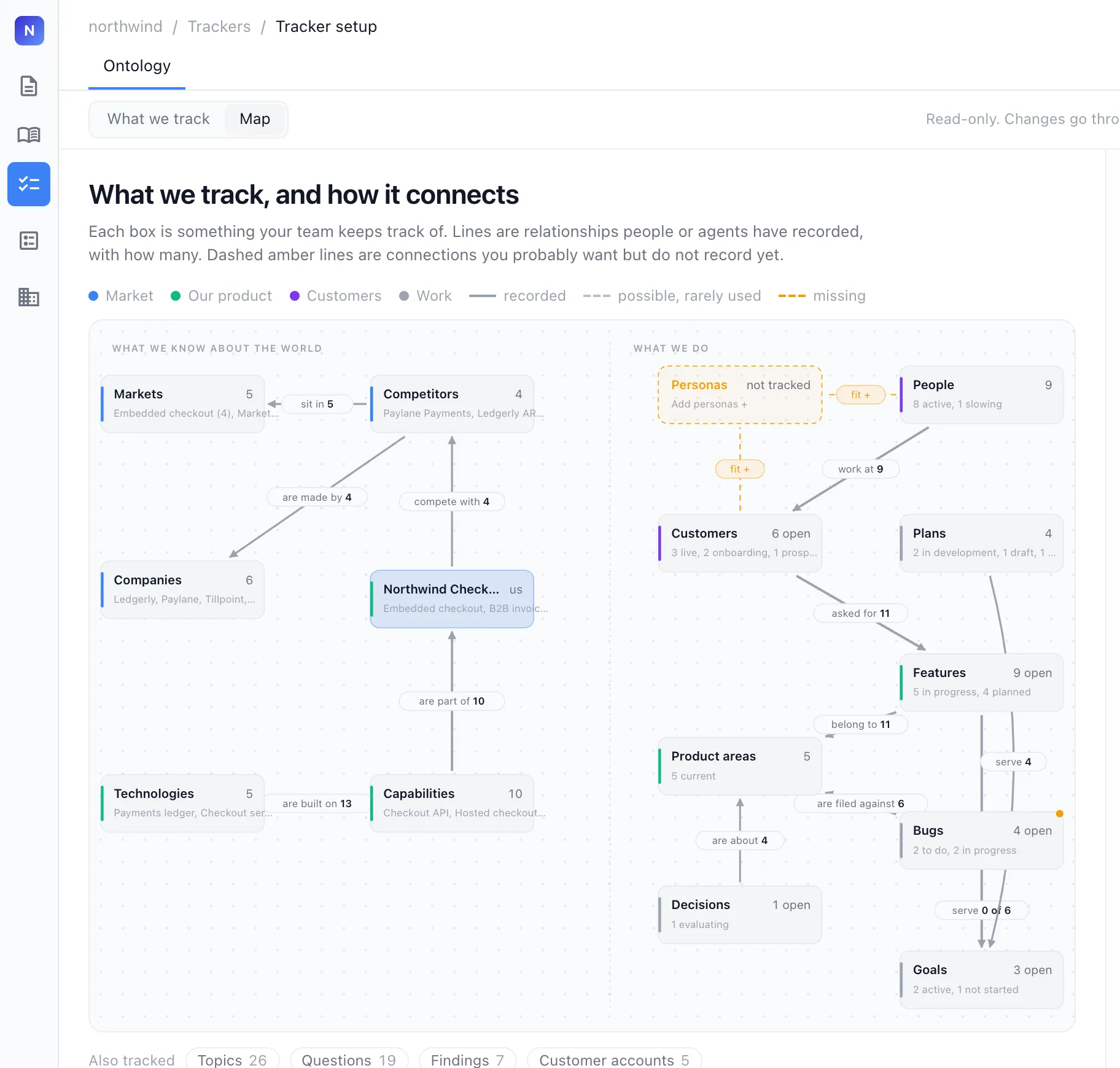Click the compete with 4 label
Viewport: 1120px width, 1068px height.
click(x=452, y=501)
